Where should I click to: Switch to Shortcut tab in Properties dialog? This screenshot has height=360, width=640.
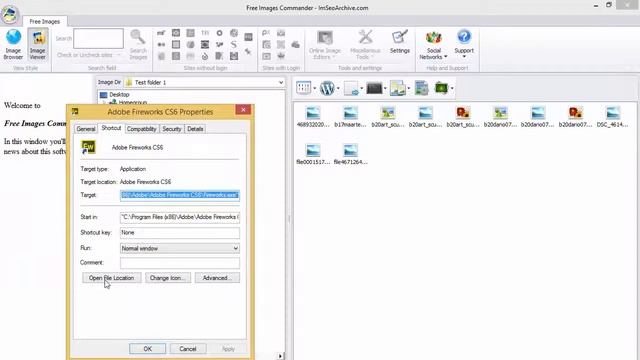[111, 128]
